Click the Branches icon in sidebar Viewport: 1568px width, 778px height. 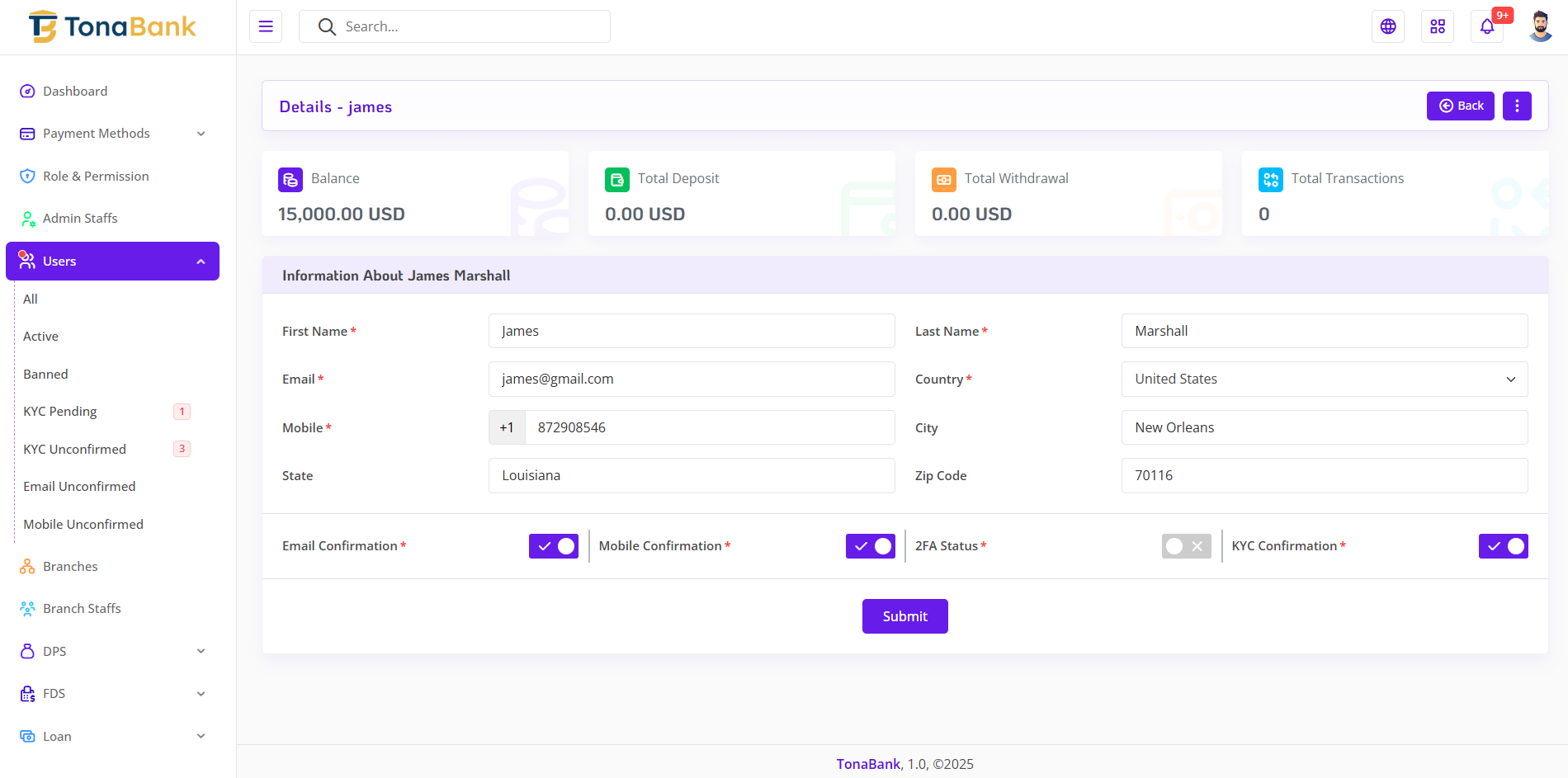pyautogui.click(x=27, y=567)
